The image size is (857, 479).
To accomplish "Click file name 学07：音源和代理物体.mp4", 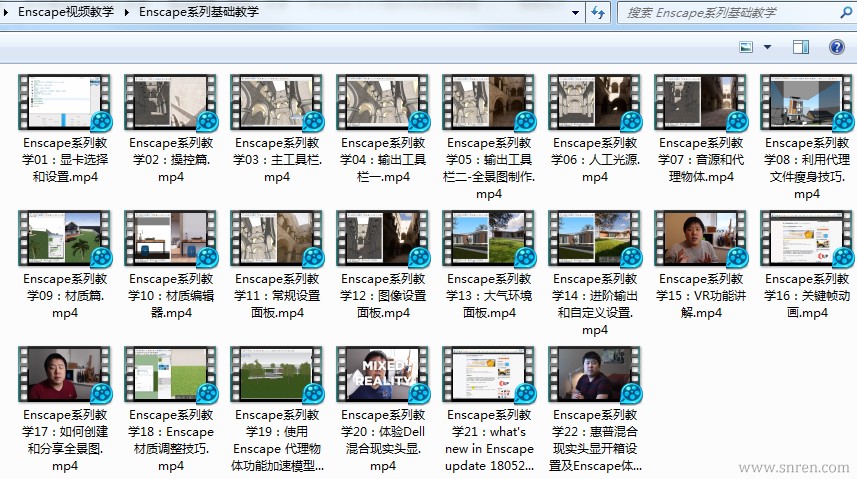I will tap(701, 160).
